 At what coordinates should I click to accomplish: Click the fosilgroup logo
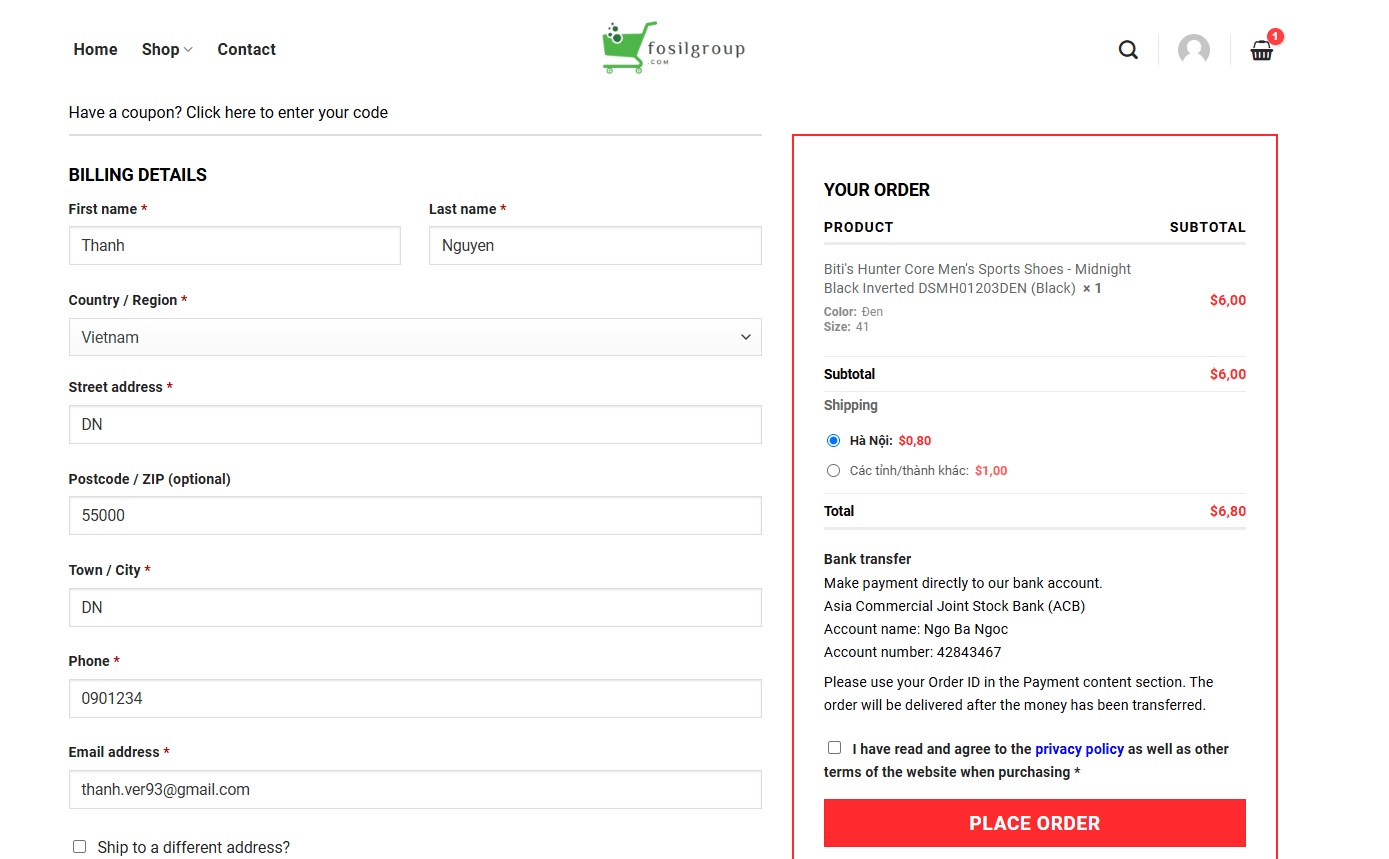[x=673, y=48]
